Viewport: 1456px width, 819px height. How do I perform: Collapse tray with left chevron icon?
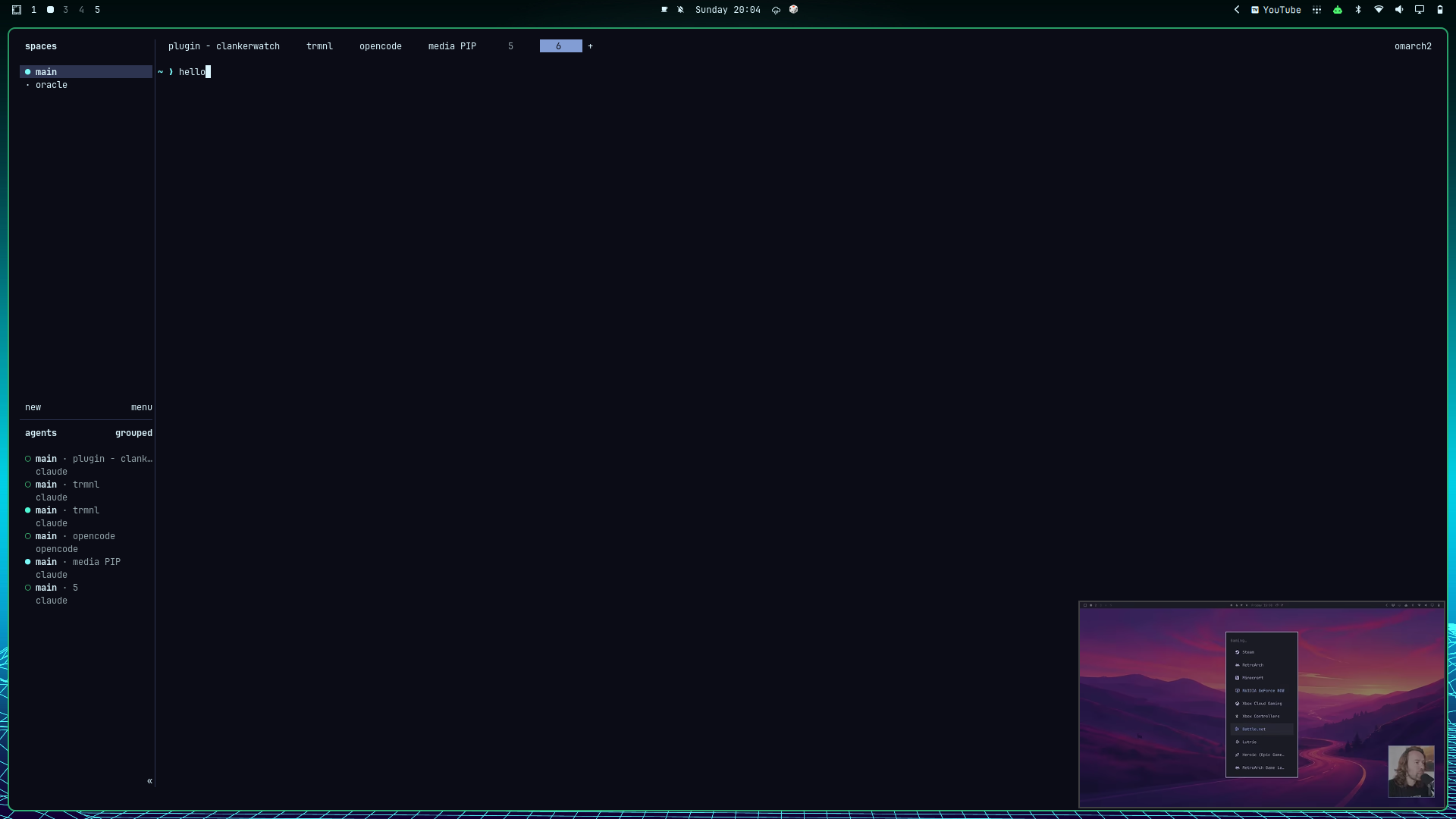tap(1237, 10)
